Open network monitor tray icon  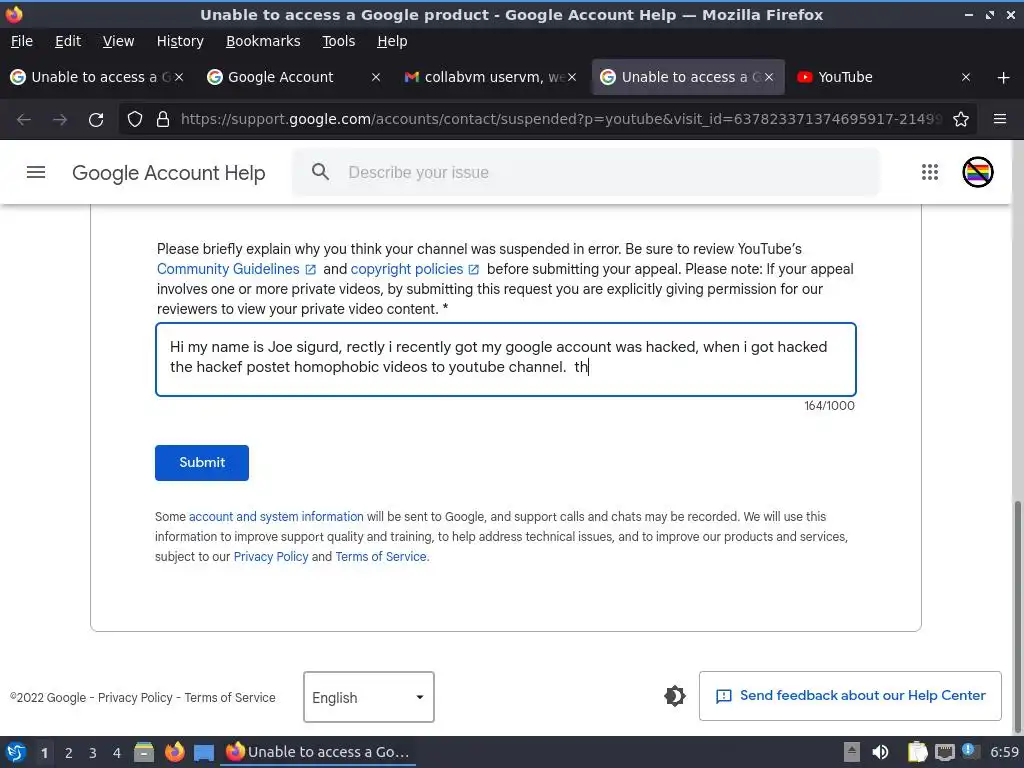(x=944, y=752)
